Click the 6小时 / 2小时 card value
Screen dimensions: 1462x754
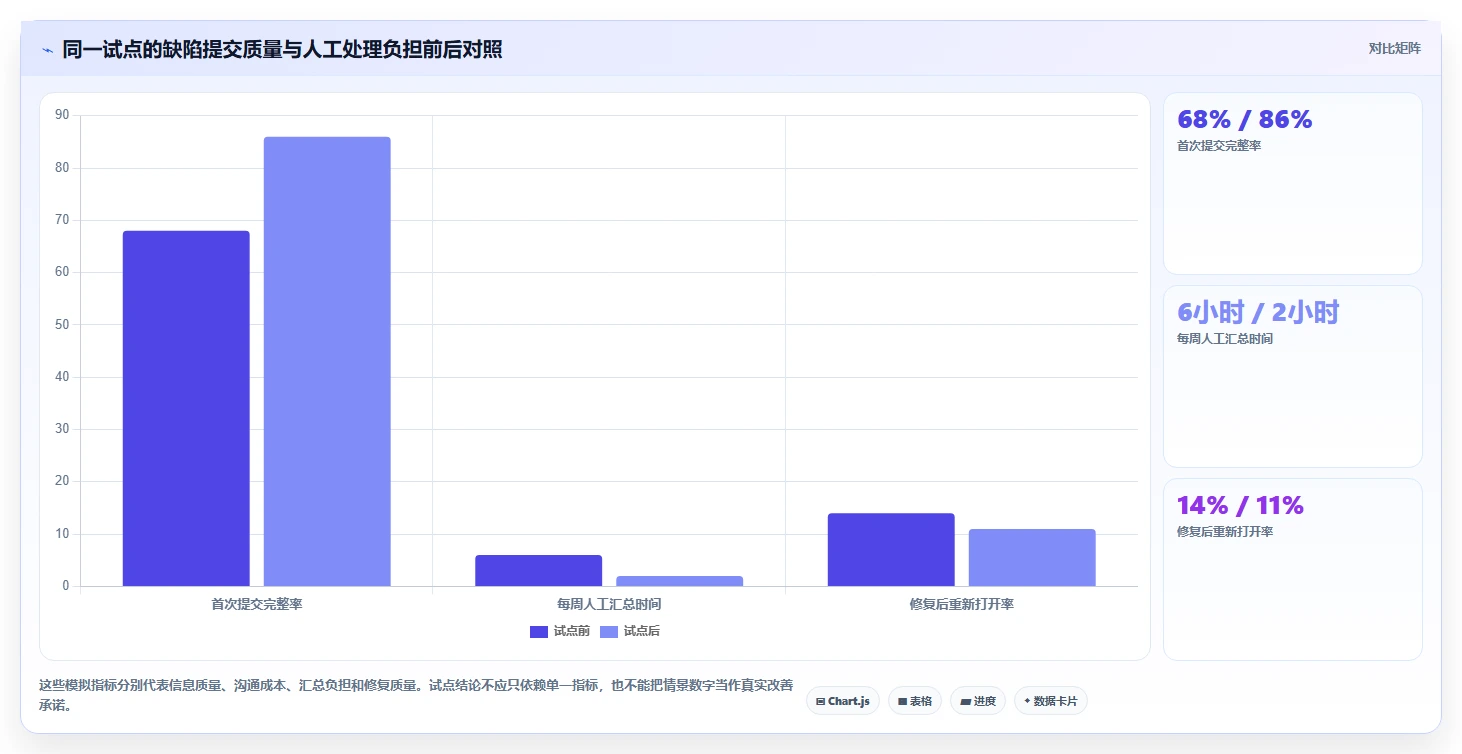pyautogui.click(x=1257, y=313)
